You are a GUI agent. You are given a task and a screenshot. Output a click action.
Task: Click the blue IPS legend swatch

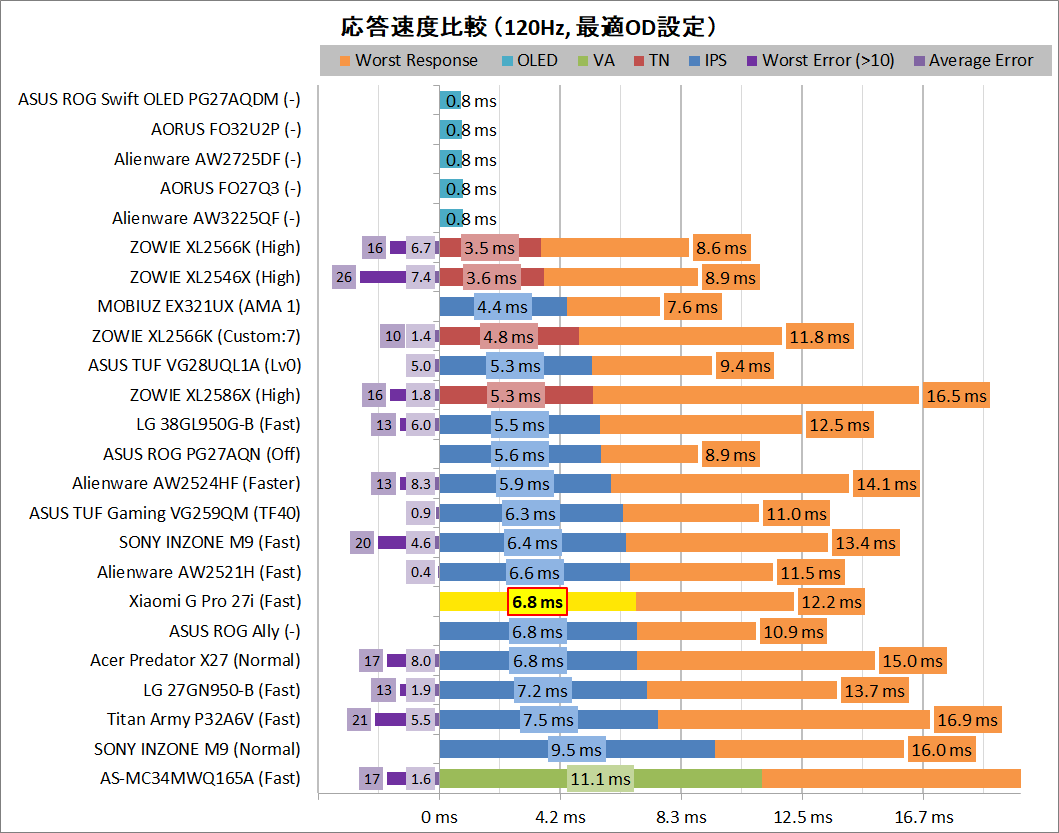coord(694,61)
